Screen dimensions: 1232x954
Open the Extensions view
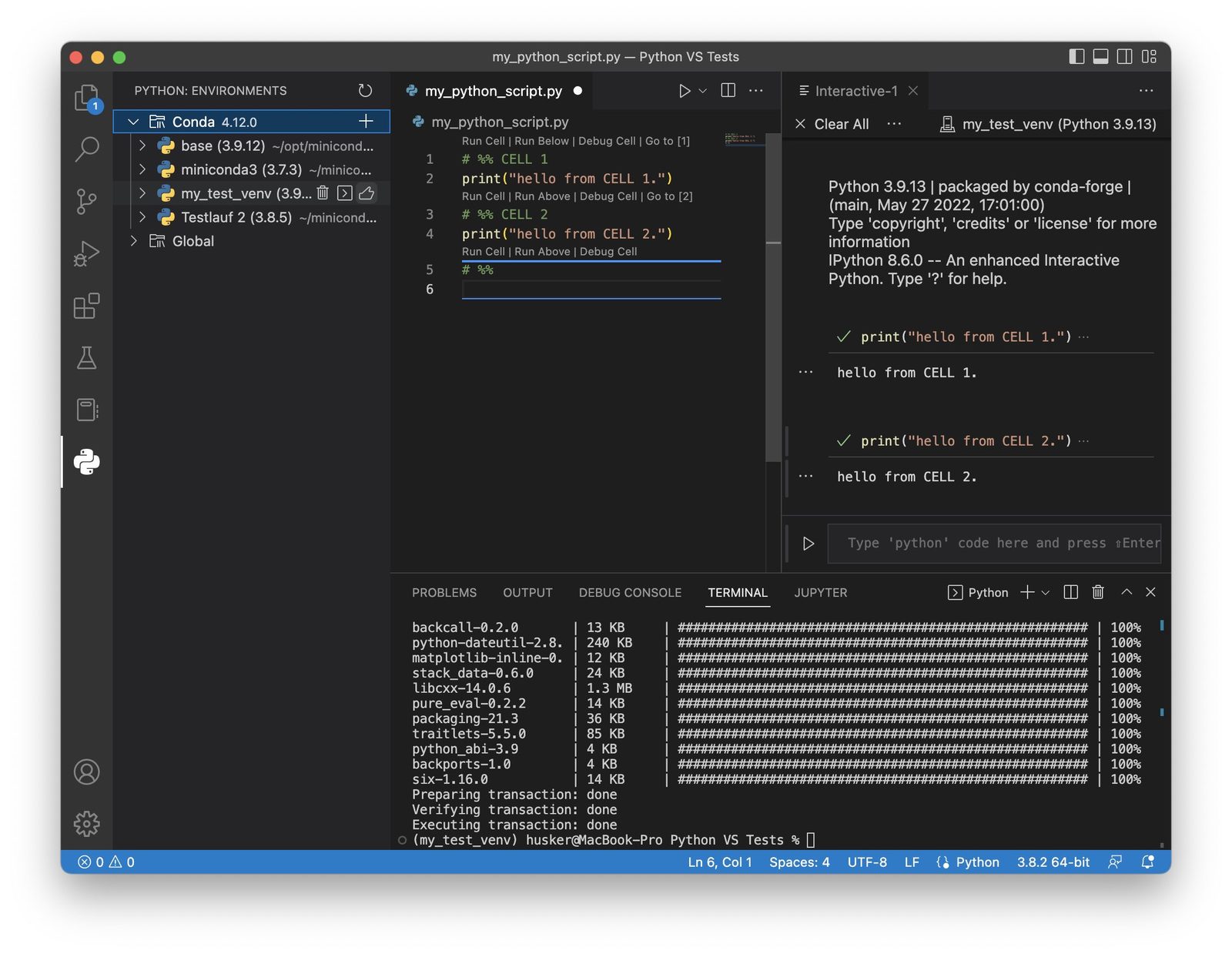tap(86, 306)
